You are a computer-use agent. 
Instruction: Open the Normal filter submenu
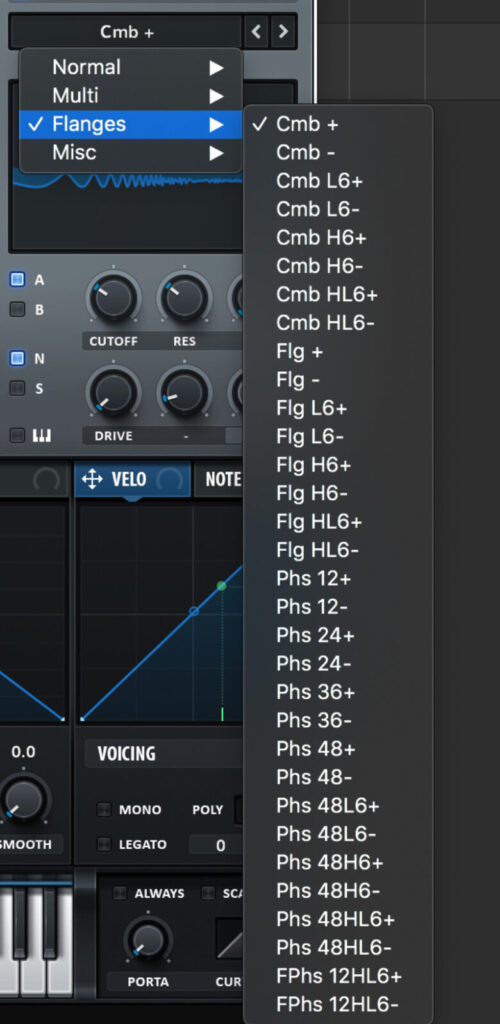(131, 67)
